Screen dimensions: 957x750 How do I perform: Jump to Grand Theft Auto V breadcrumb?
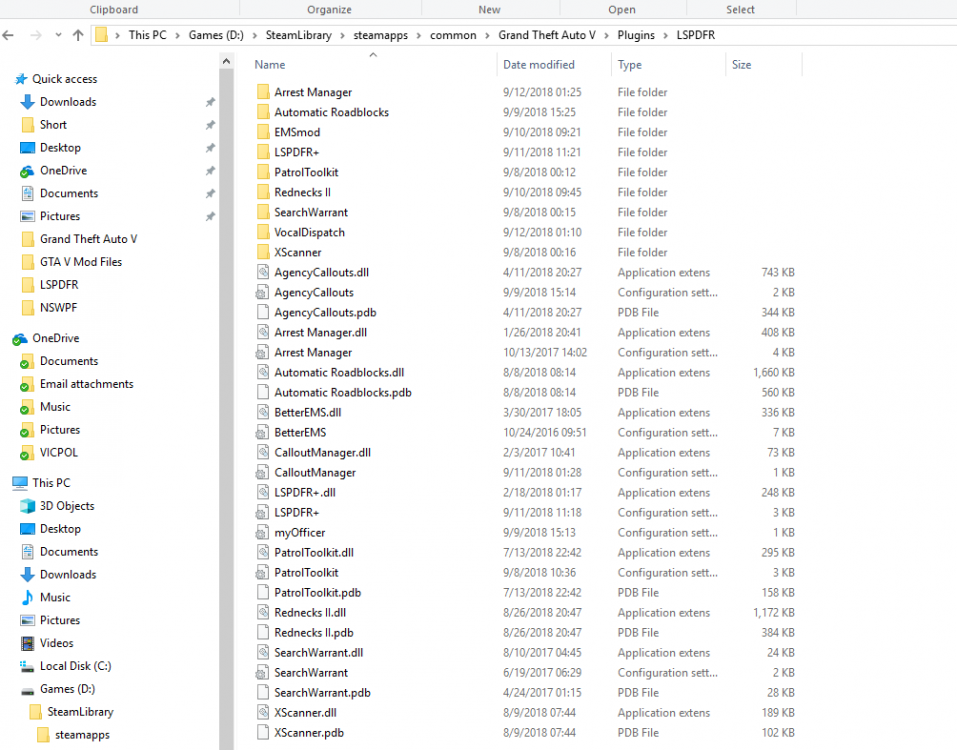547,35
